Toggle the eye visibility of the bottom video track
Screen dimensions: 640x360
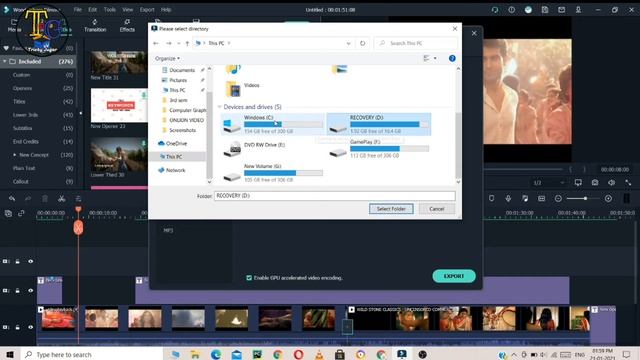coord(31,327)
